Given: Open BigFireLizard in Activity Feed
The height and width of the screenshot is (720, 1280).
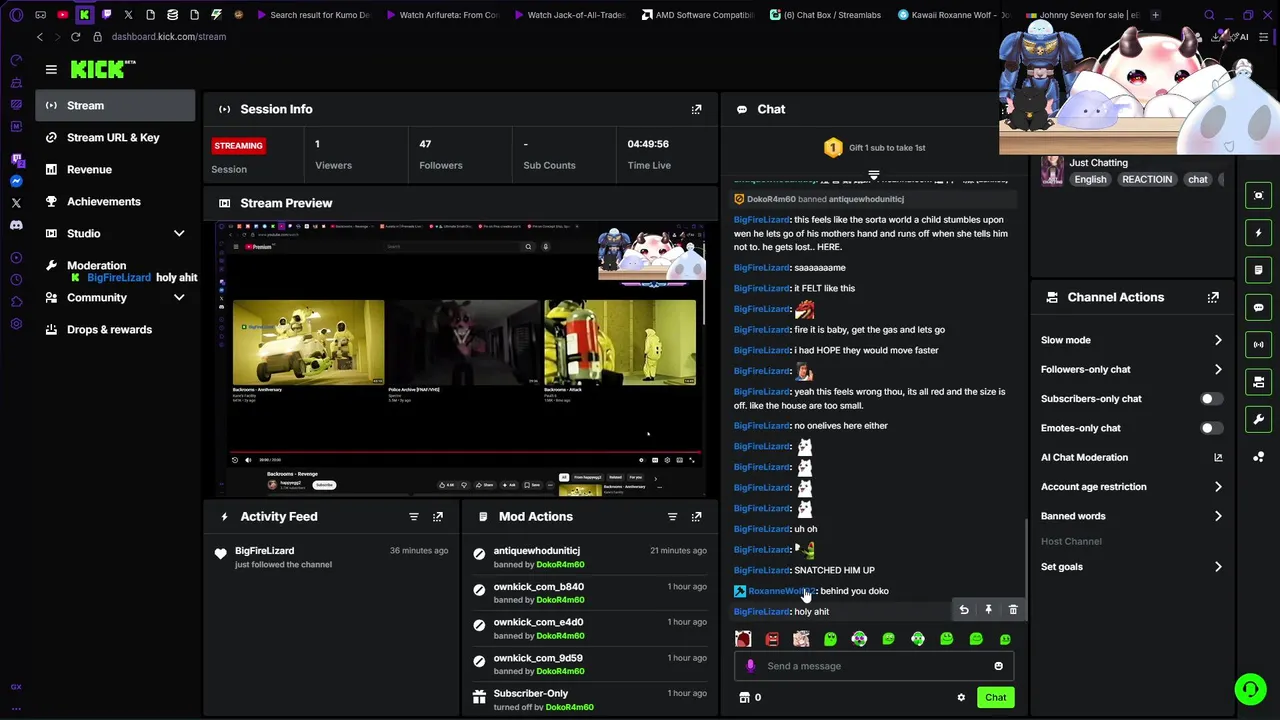Looking at the screenshot, I should [264, 551].
